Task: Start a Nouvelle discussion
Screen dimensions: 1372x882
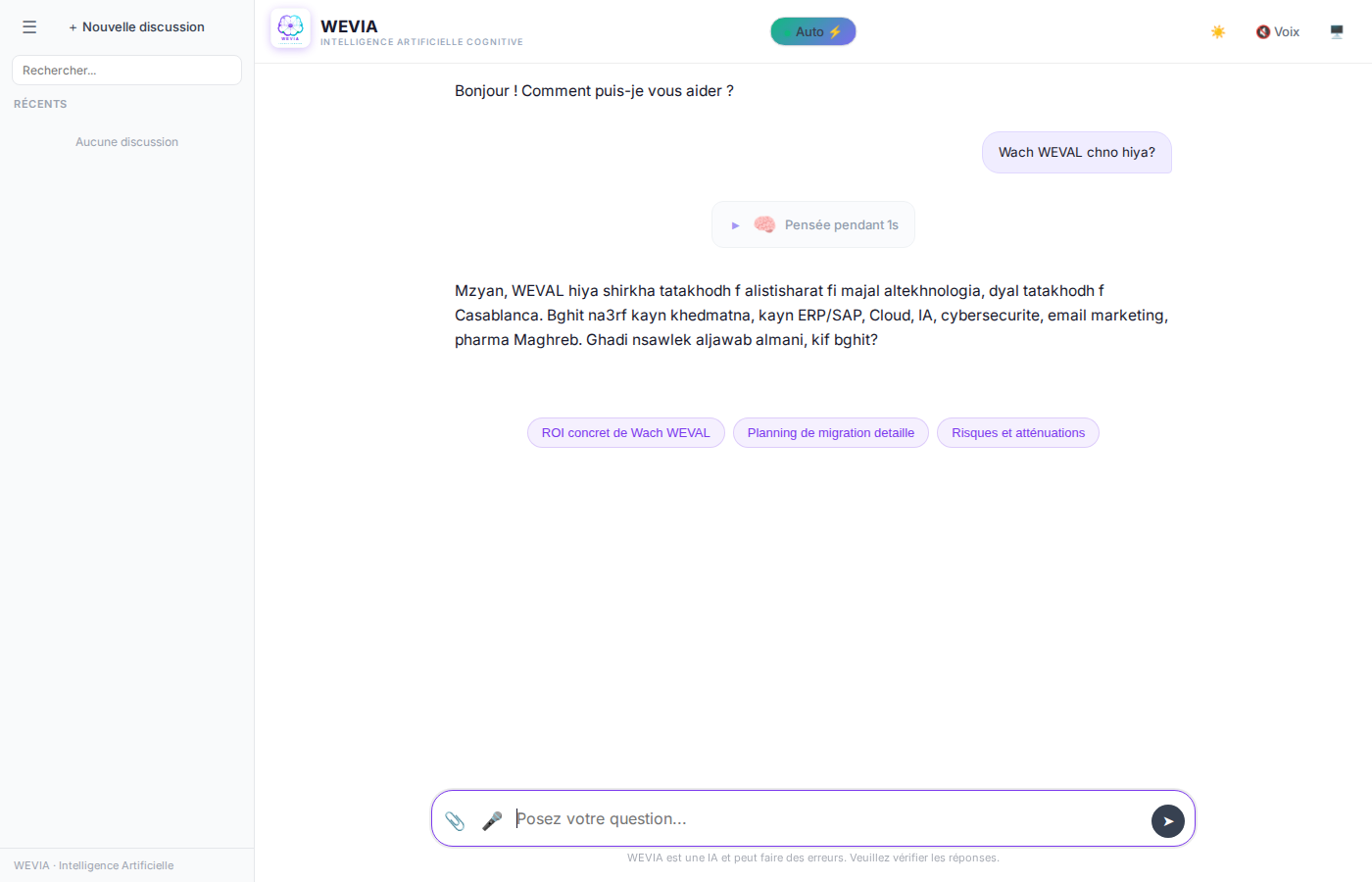Action: (x=137, y=27)
